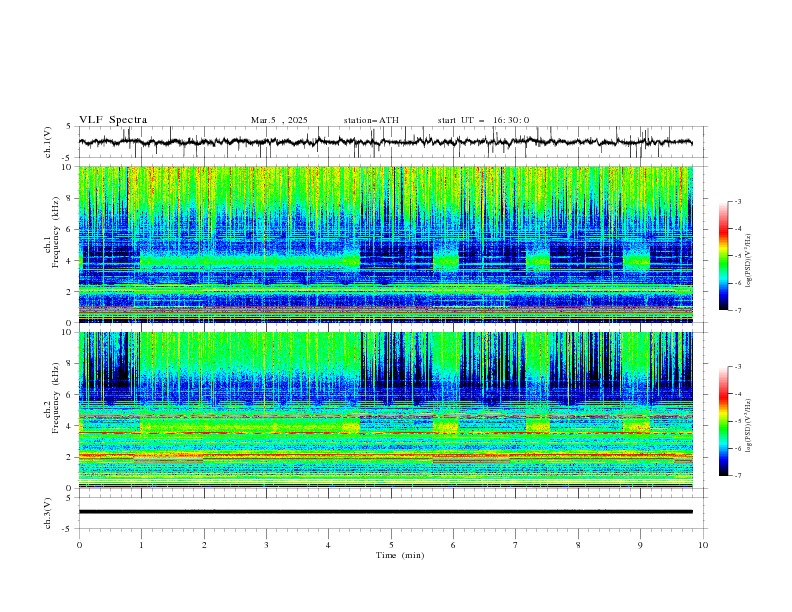Screen dimensions: 792x612
Task: Click time tick label "5" on x-axis
Action: point(391,545)
